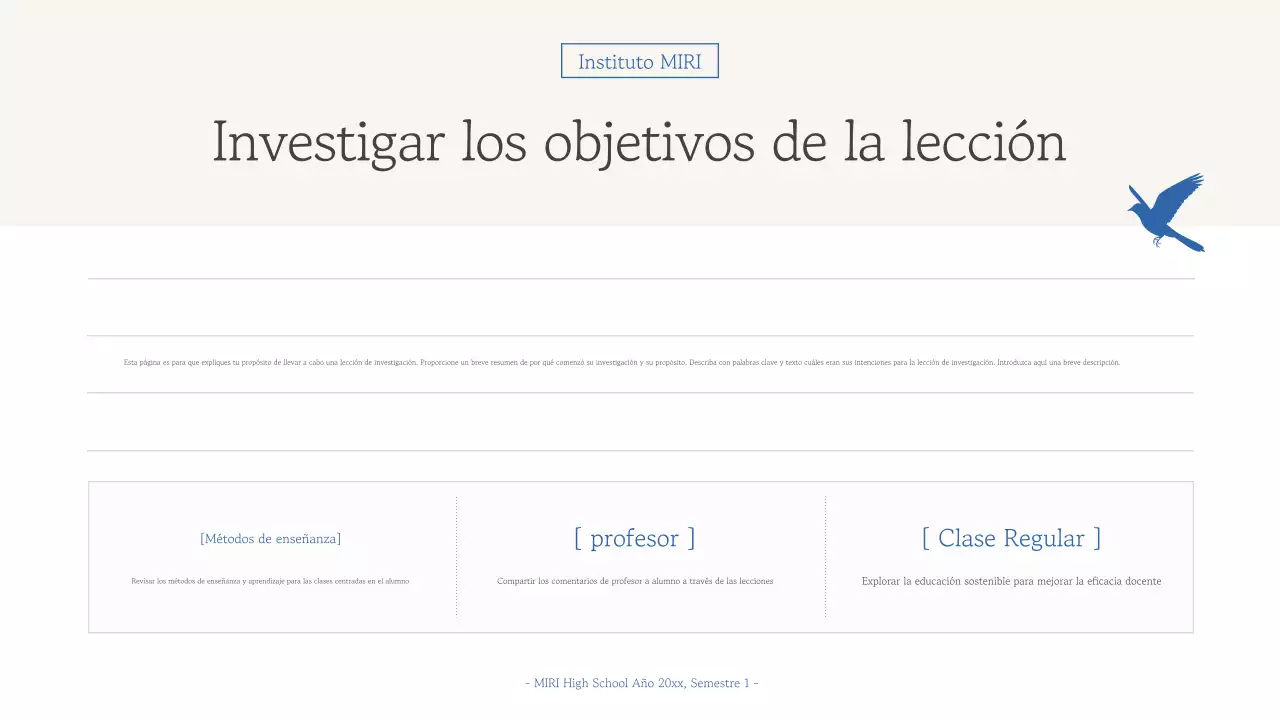Select the [Métodos de enseñanza] heading
Viewport: 1280px width, 720px height.
coord(270,538)
